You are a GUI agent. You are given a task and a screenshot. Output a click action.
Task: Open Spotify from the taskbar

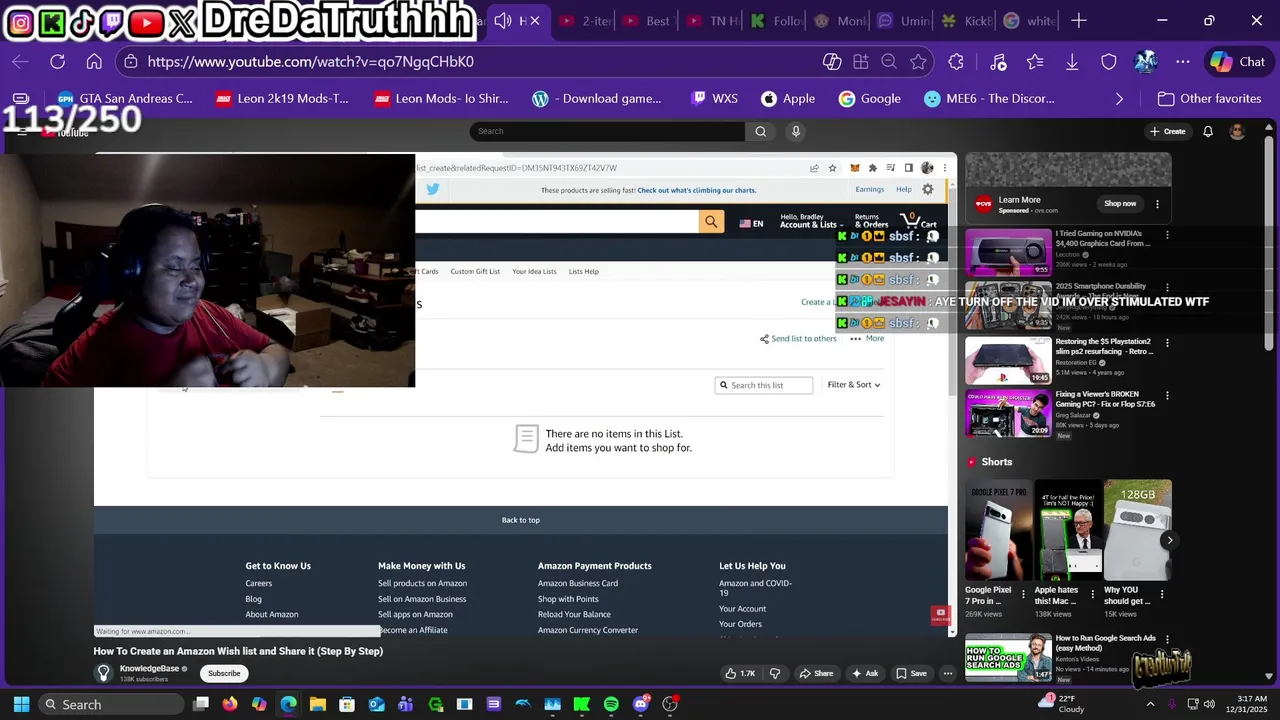(x=611, y=704)
